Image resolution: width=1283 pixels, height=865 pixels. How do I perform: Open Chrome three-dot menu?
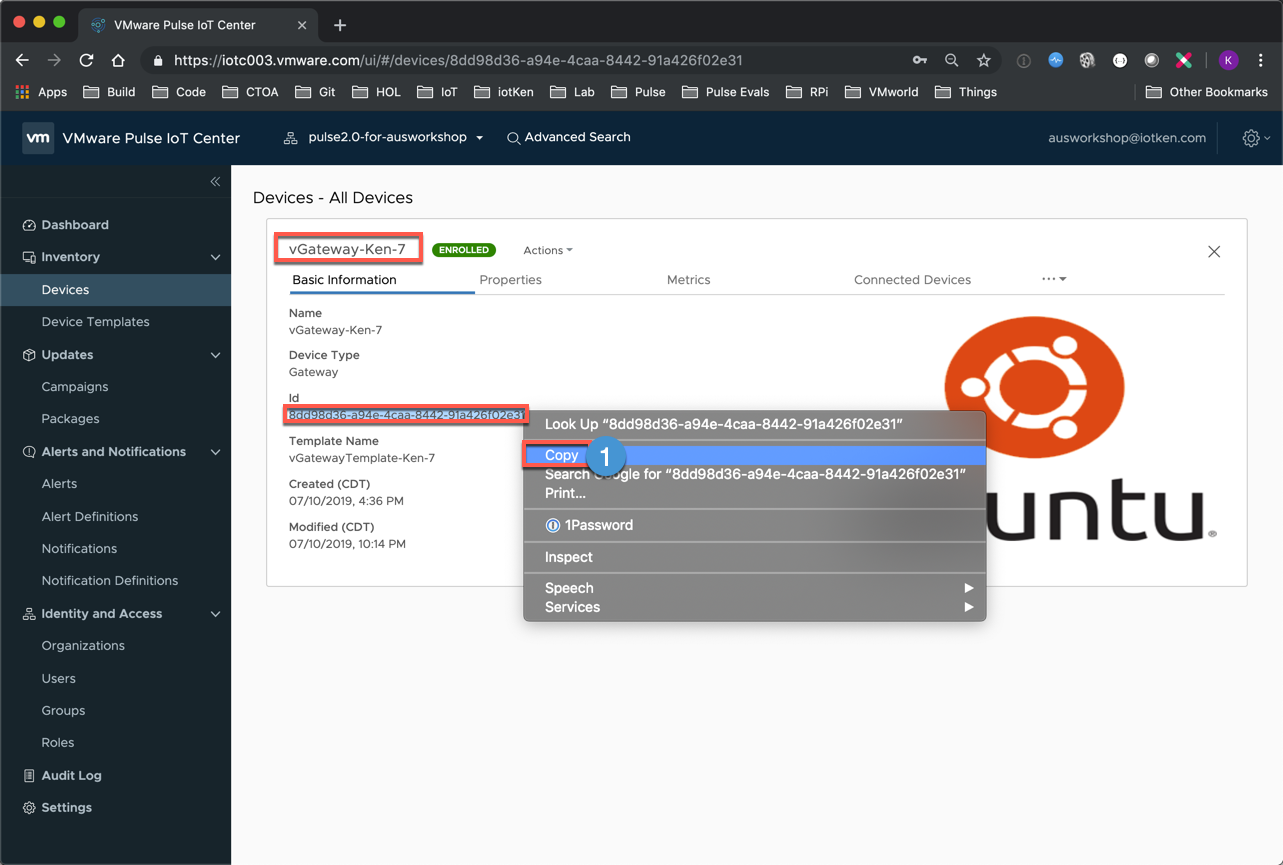[x=1261, y=60]
